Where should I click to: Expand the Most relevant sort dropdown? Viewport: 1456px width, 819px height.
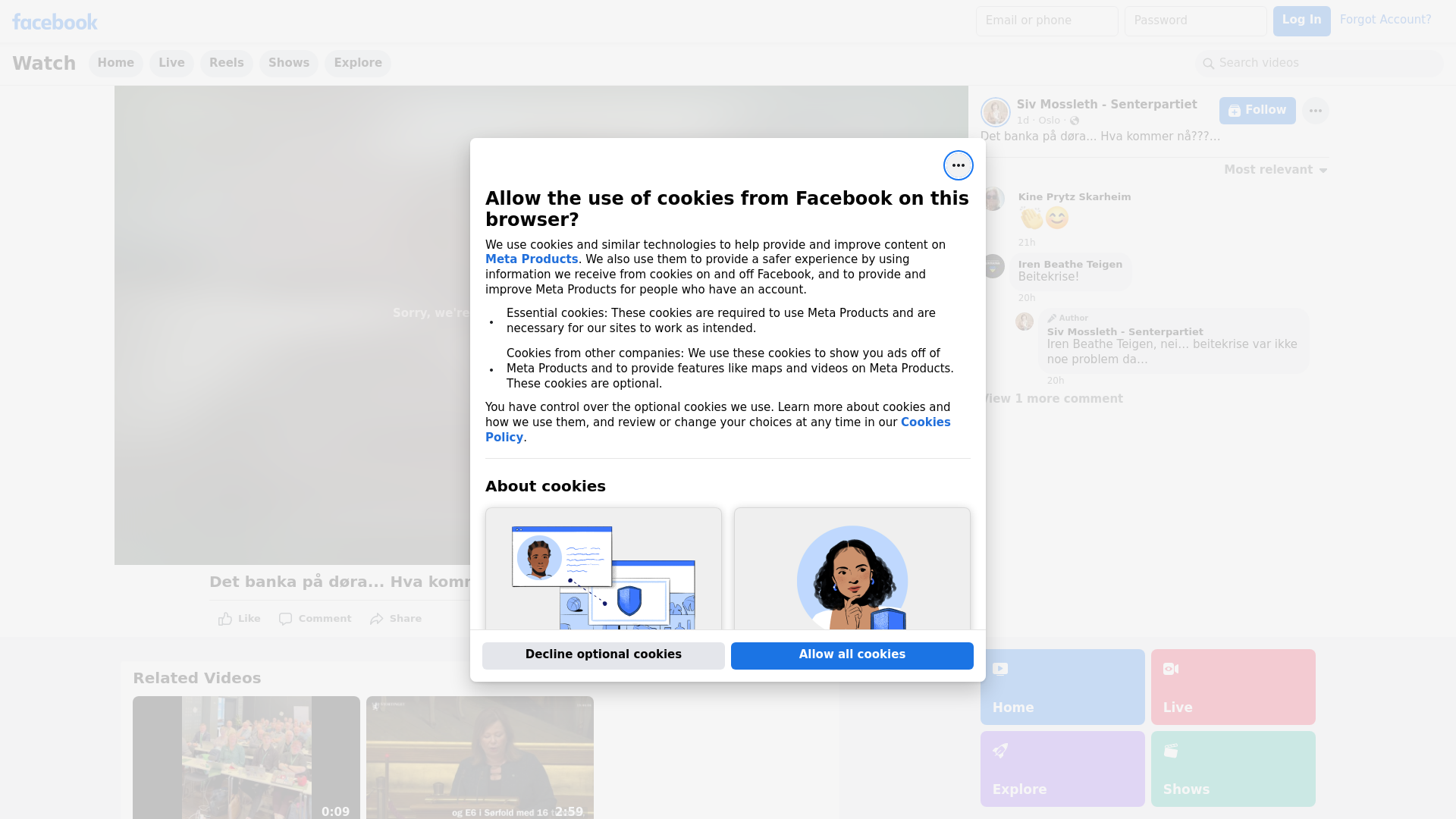(1276, 170)
